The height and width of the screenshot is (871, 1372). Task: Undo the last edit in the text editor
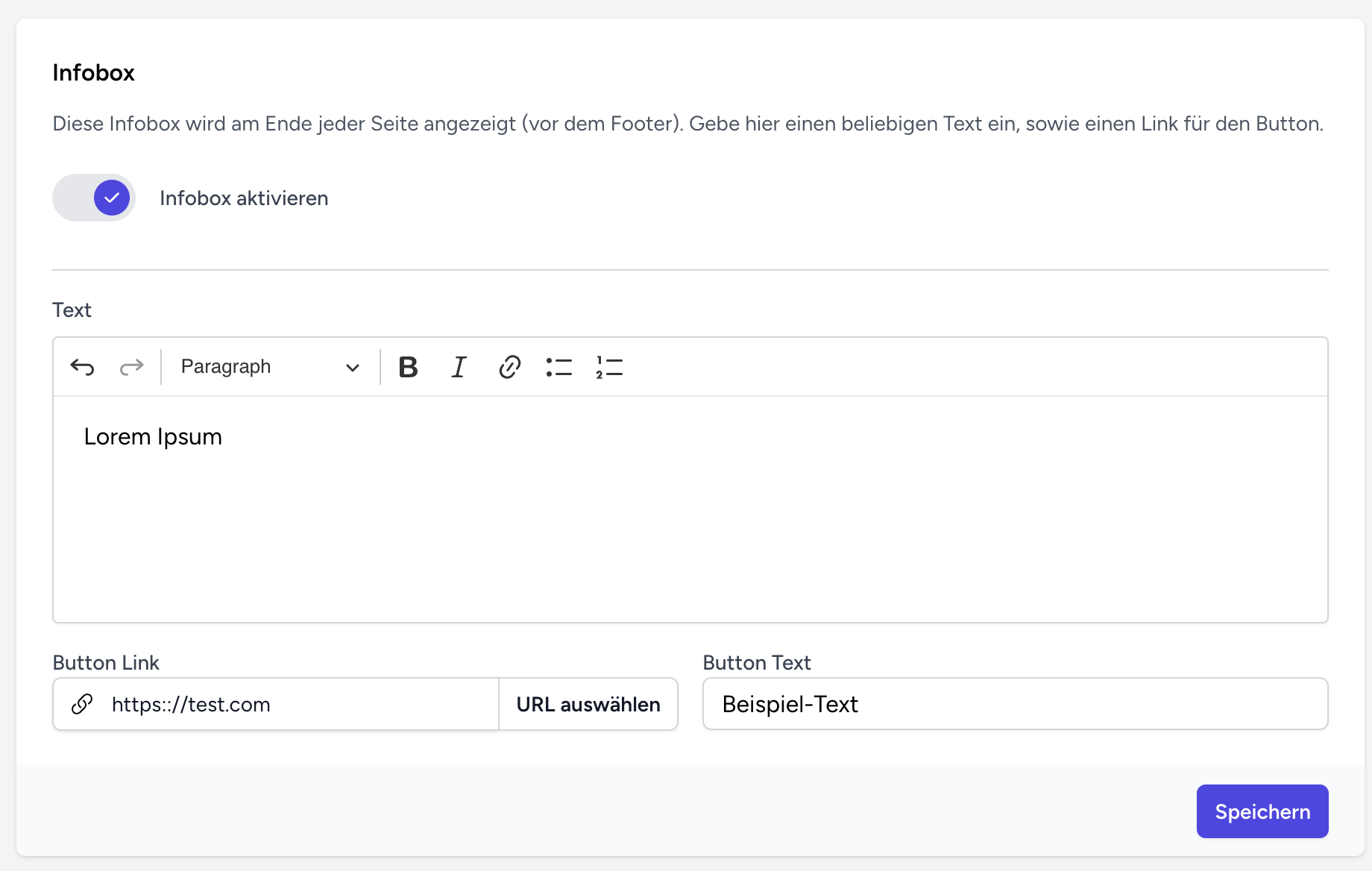tap(82, 367)
